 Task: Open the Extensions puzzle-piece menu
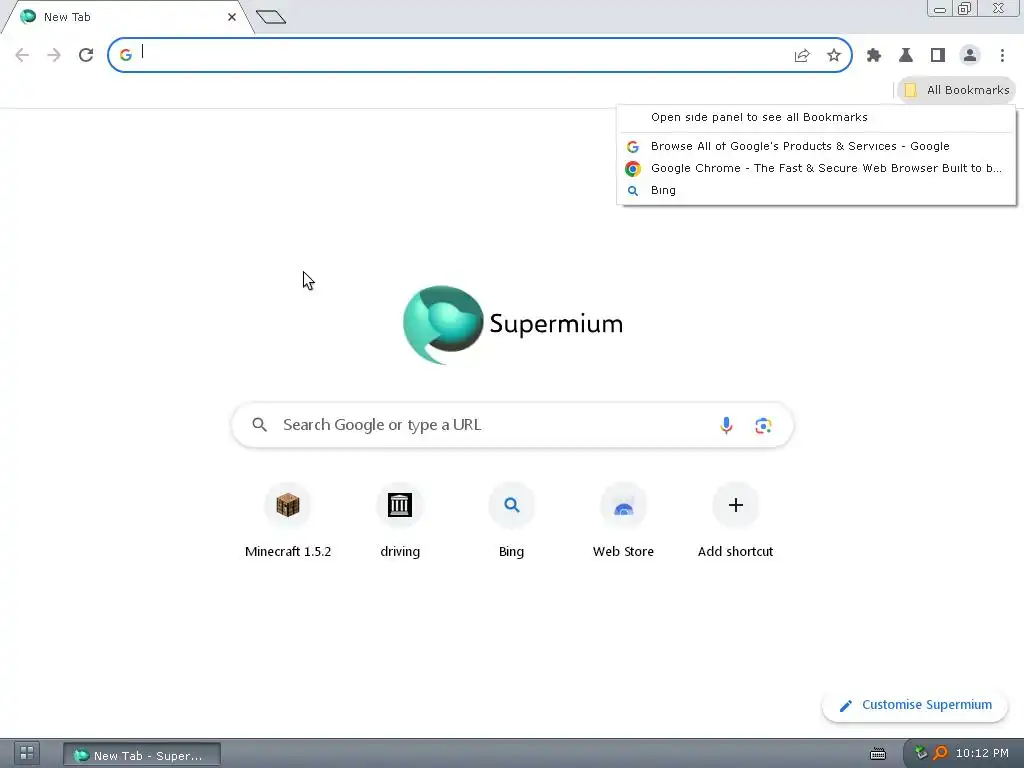point(874,56)
